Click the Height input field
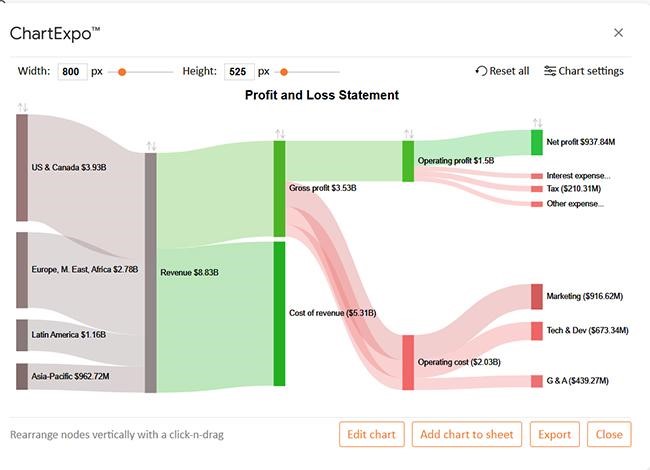Screen dimensions: 650x470 [x=240, y=72]
